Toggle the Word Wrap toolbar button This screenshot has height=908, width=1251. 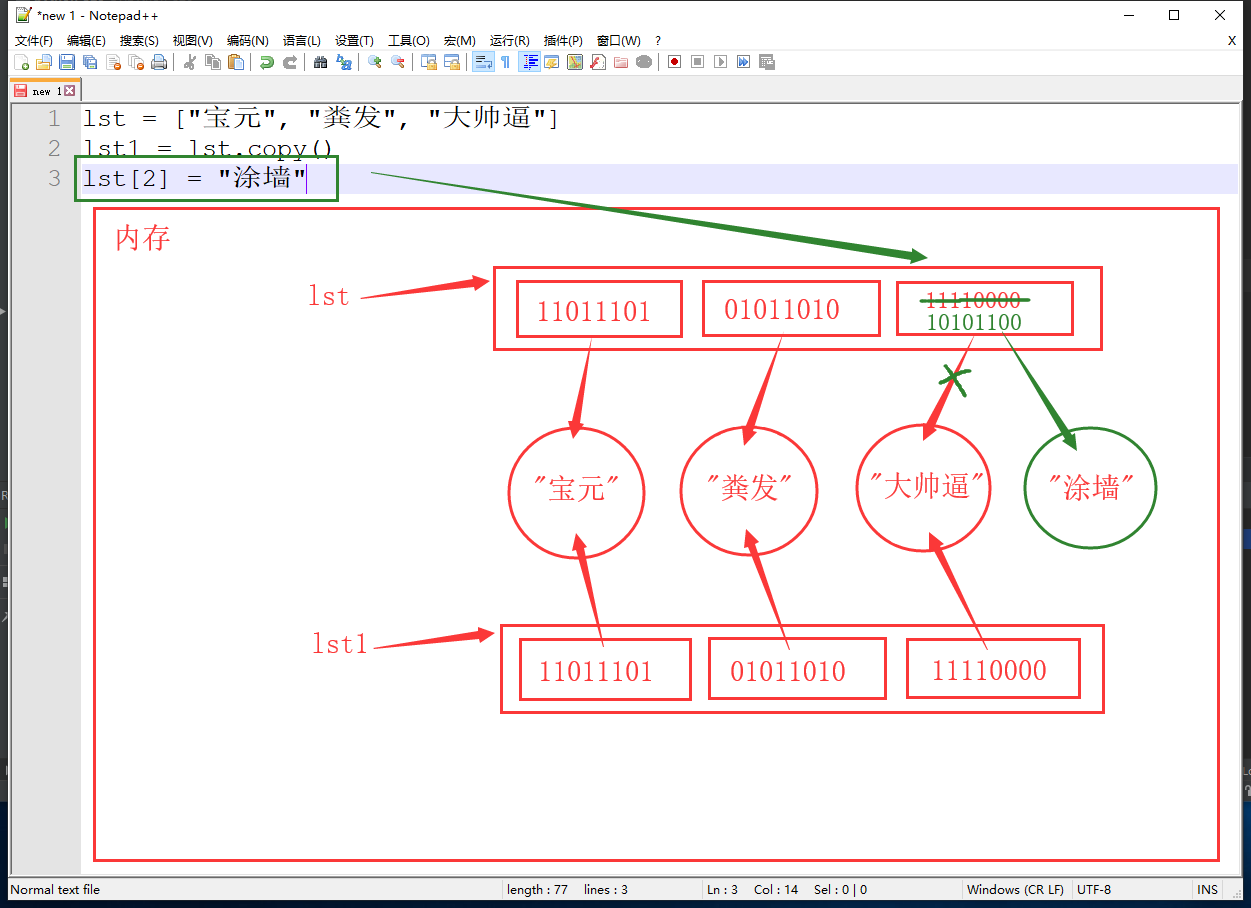482,62
